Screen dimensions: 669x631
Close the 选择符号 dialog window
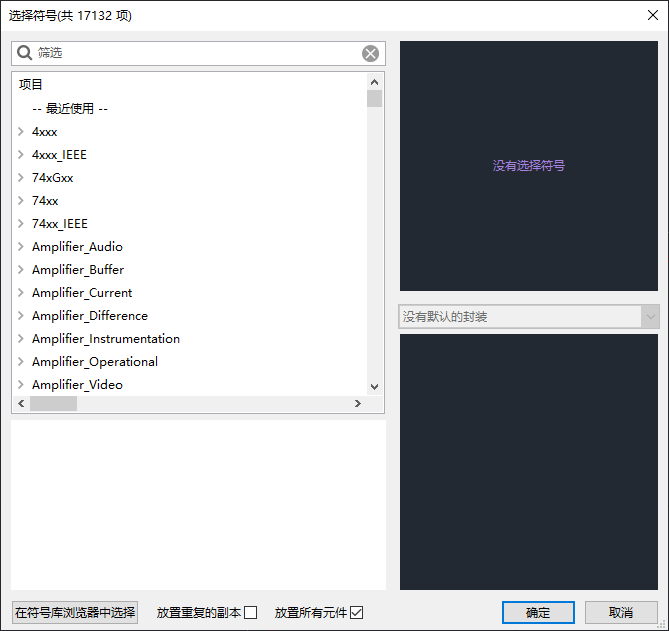pyautogui.click(x=652, y=15)
